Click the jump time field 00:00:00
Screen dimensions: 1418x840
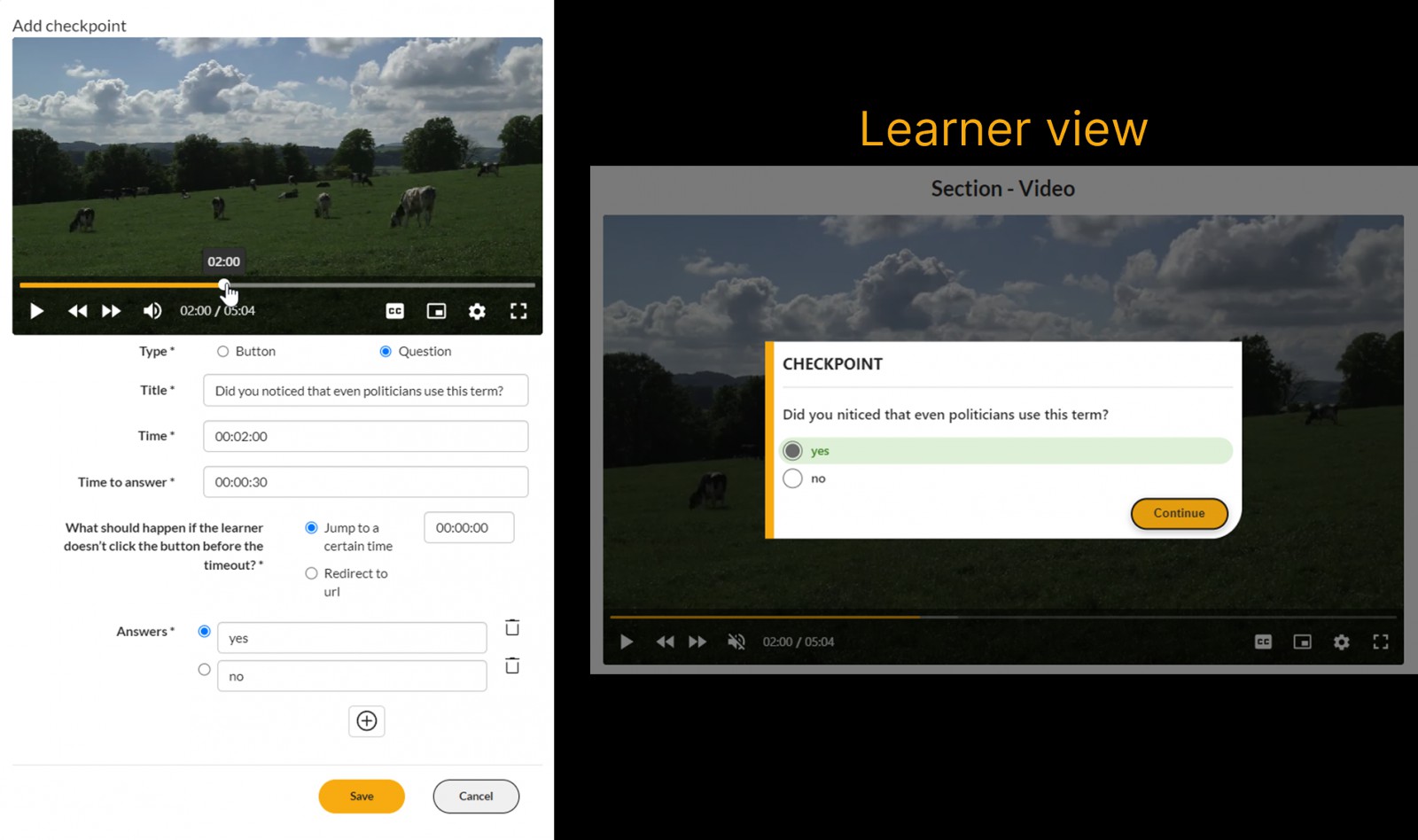pyautogui.click(x=469, y=527)
